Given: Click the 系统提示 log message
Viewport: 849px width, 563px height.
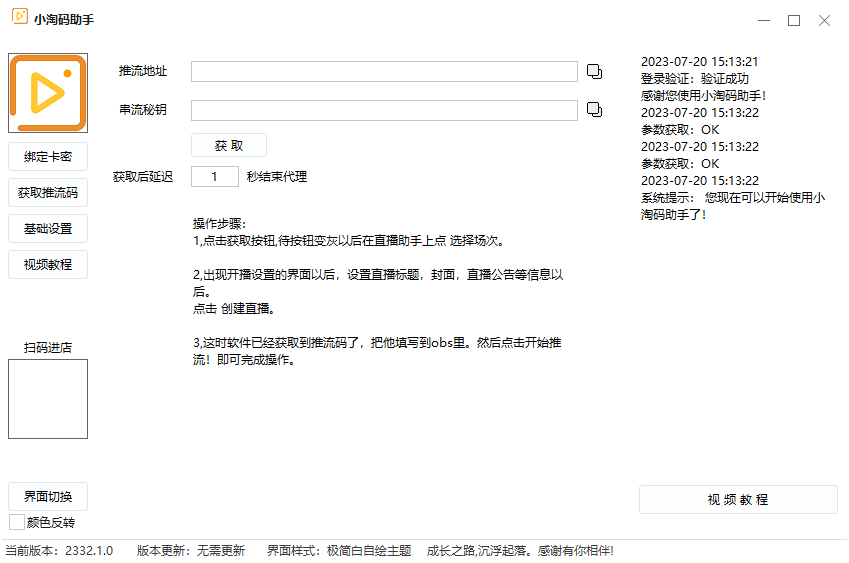Looking at the screenshot, I should tap(733, 206).
